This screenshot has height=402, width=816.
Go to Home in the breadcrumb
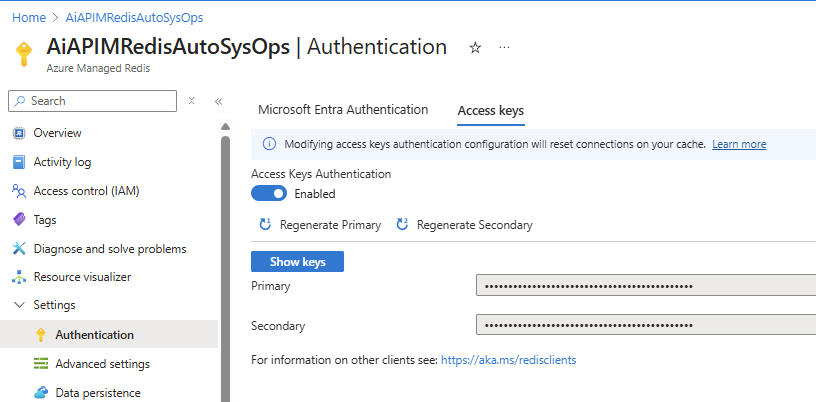pos(29,18)
